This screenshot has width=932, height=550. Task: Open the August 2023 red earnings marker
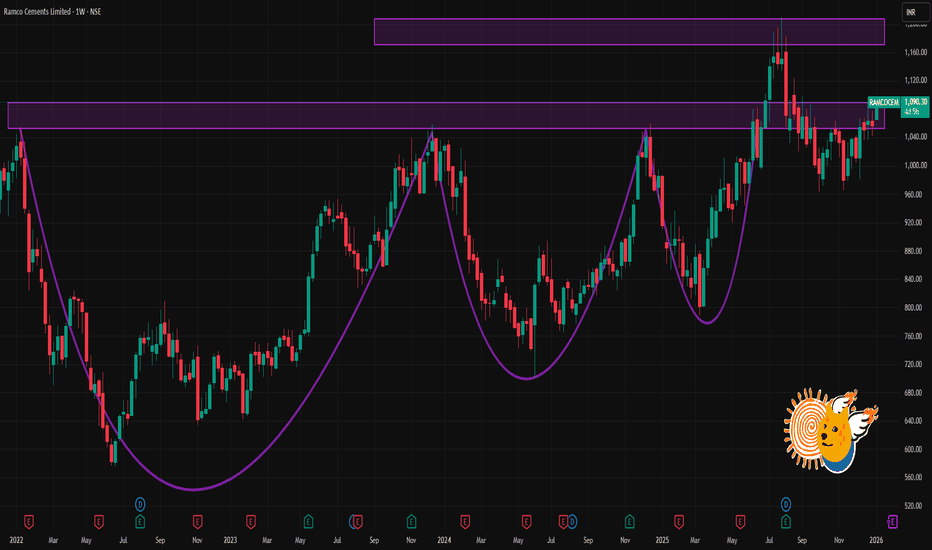point(358,522)
